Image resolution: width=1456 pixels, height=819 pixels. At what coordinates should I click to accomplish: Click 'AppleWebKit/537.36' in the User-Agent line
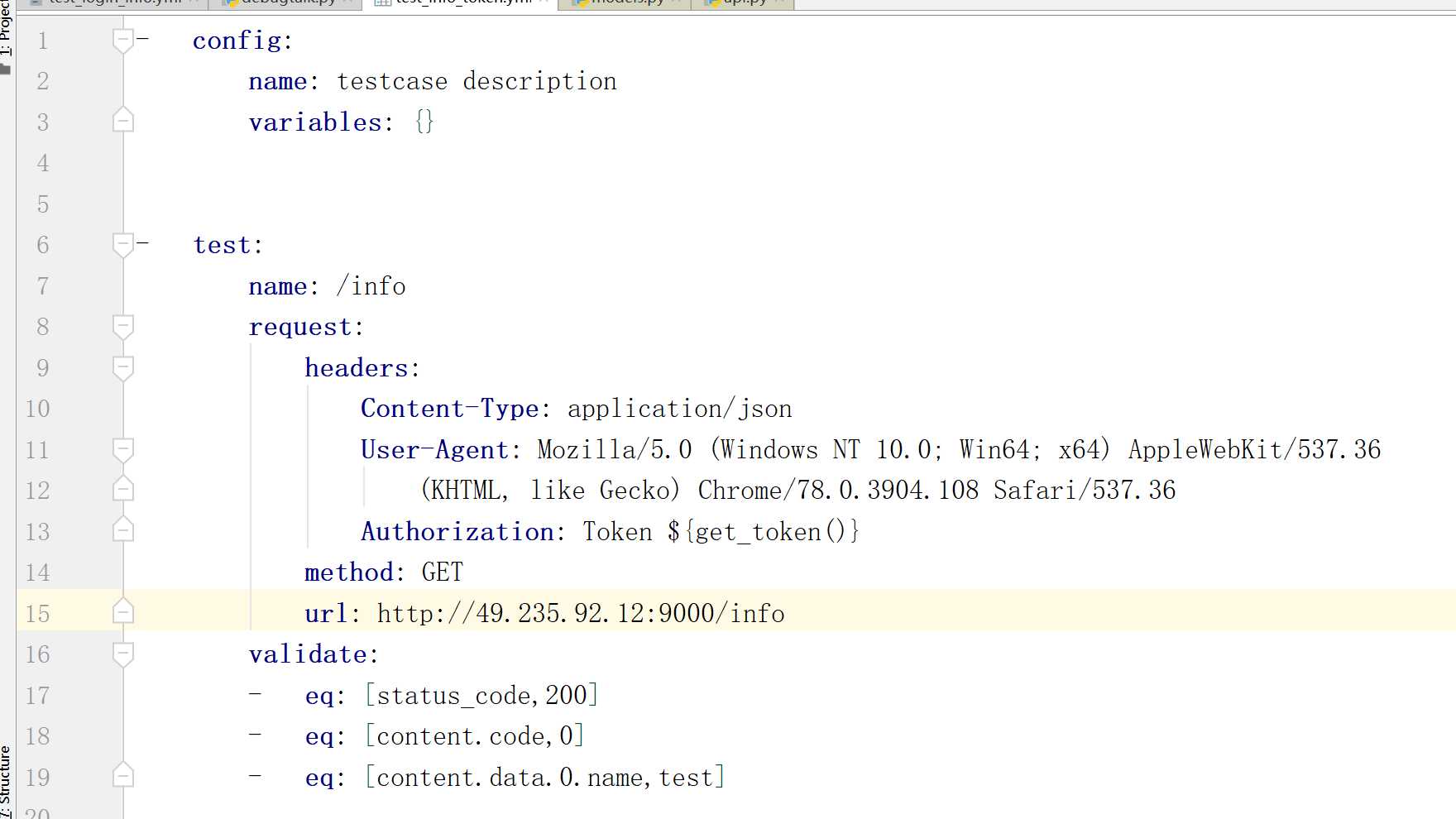1254,449
